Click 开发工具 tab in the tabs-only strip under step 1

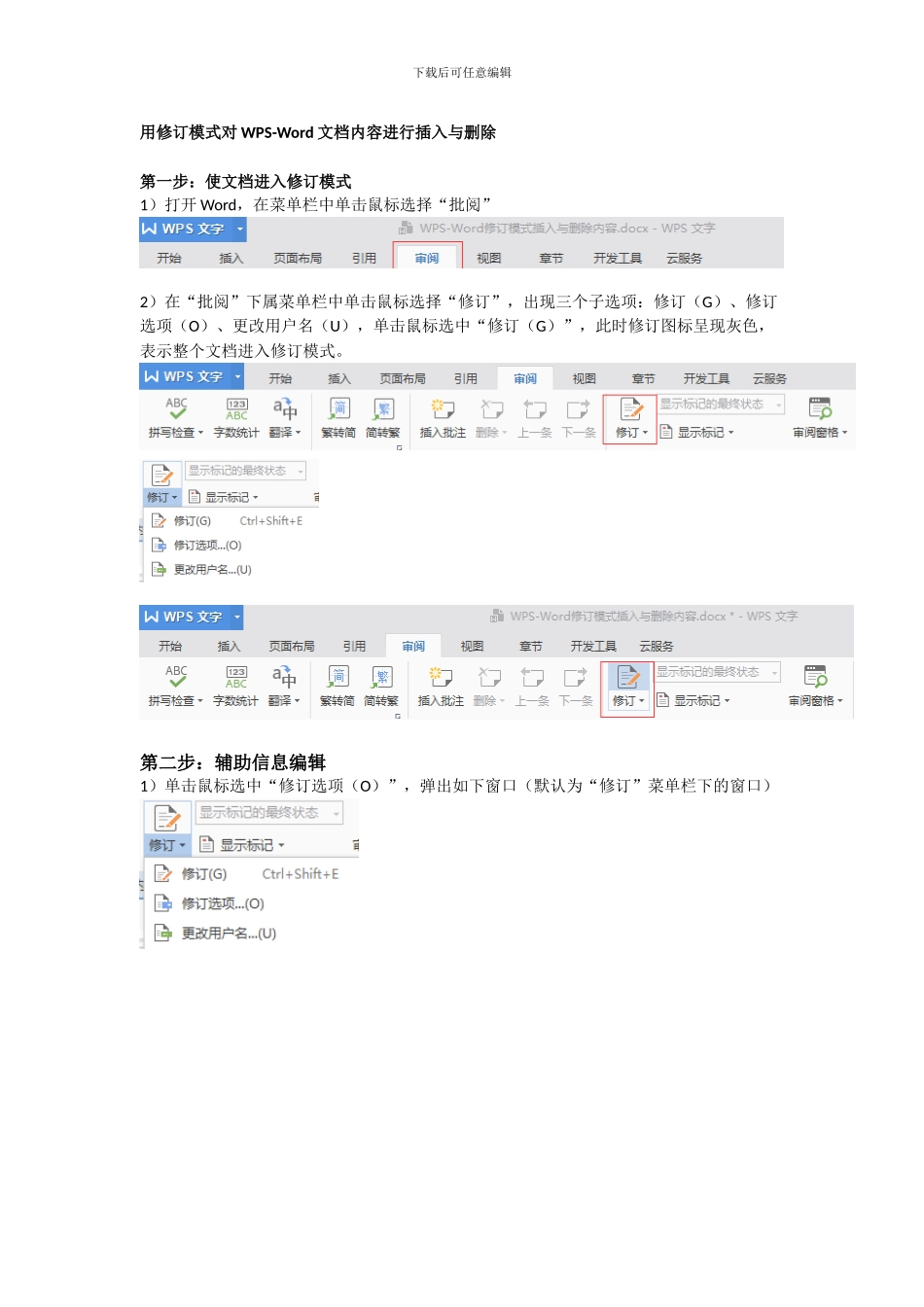pos(618,258)
